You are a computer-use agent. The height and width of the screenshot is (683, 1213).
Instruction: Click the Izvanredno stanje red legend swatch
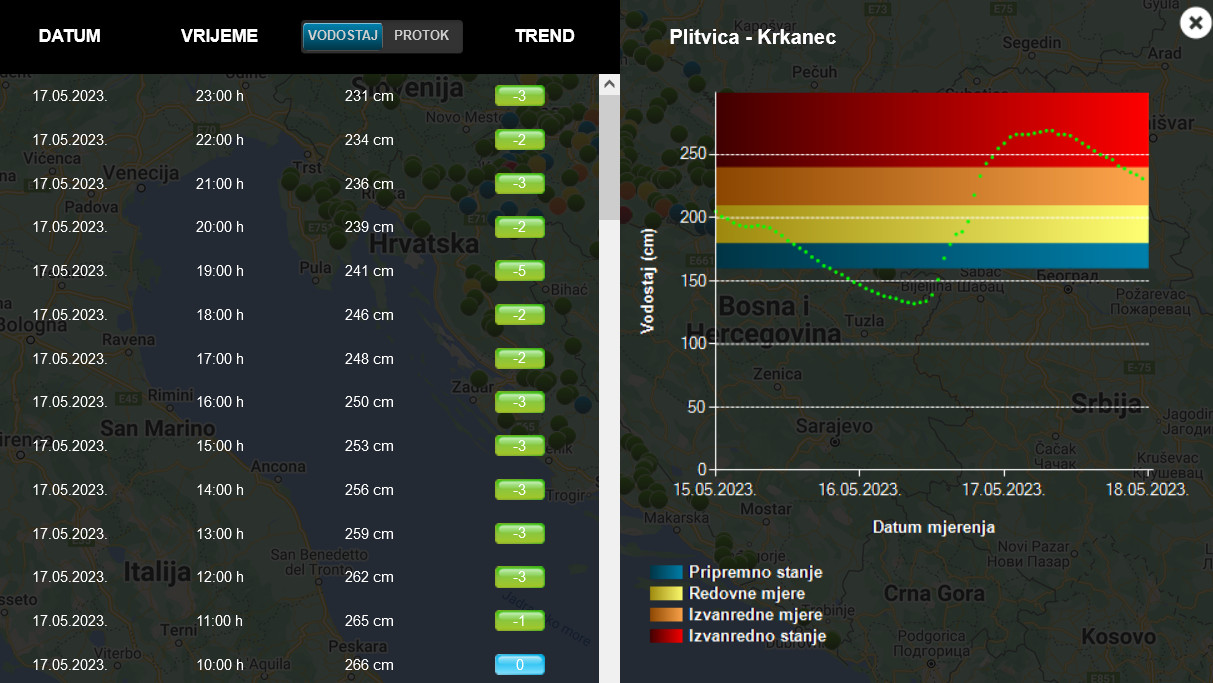pos(666,636)
